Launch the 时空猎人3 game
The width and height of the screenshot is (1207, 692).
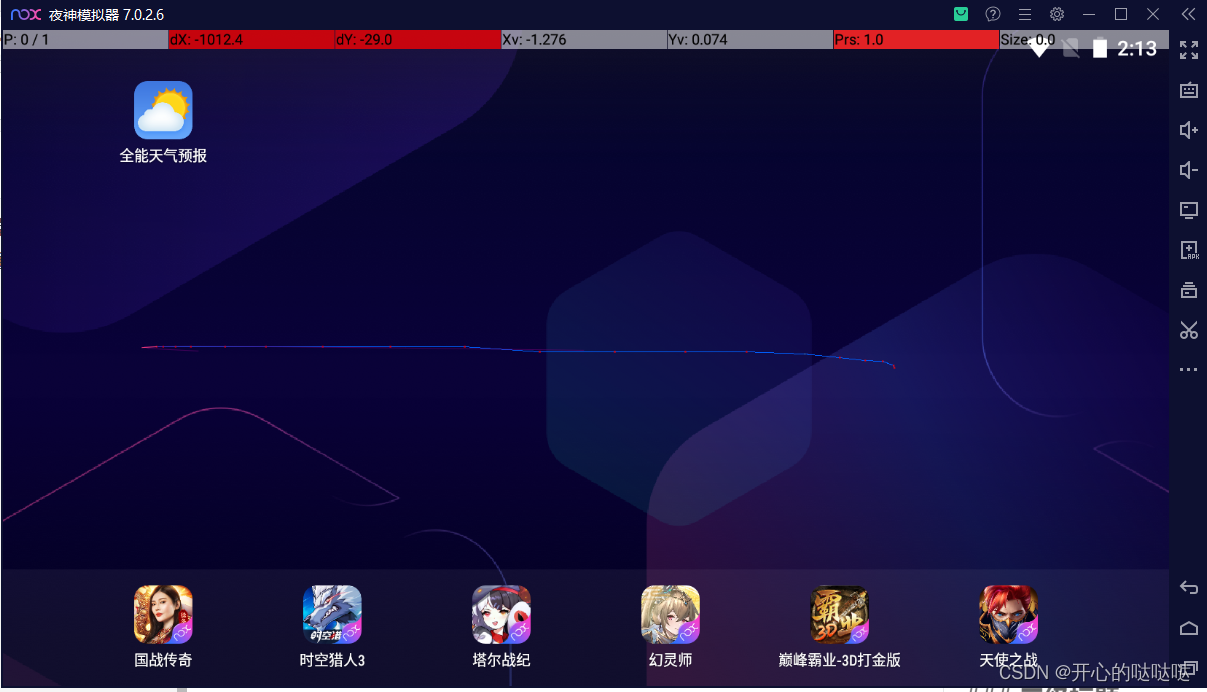pos(332,614)
